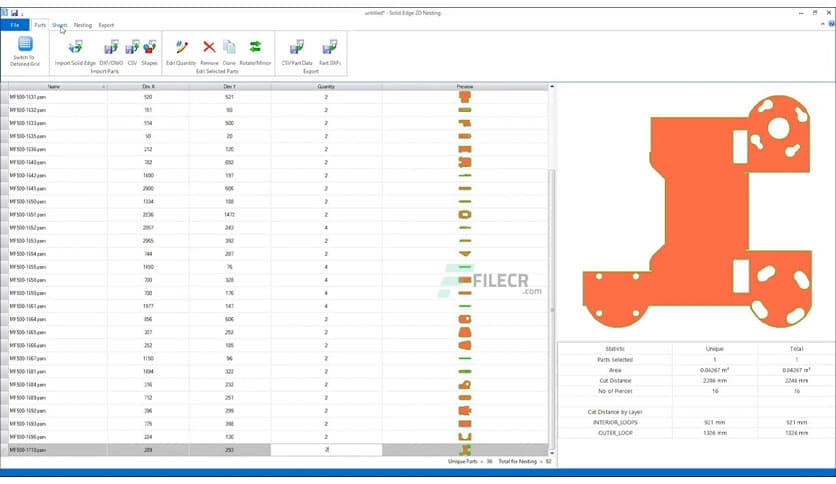Click the Clone parts icon
Screen dimensions: 836x484
click(229, 47)
